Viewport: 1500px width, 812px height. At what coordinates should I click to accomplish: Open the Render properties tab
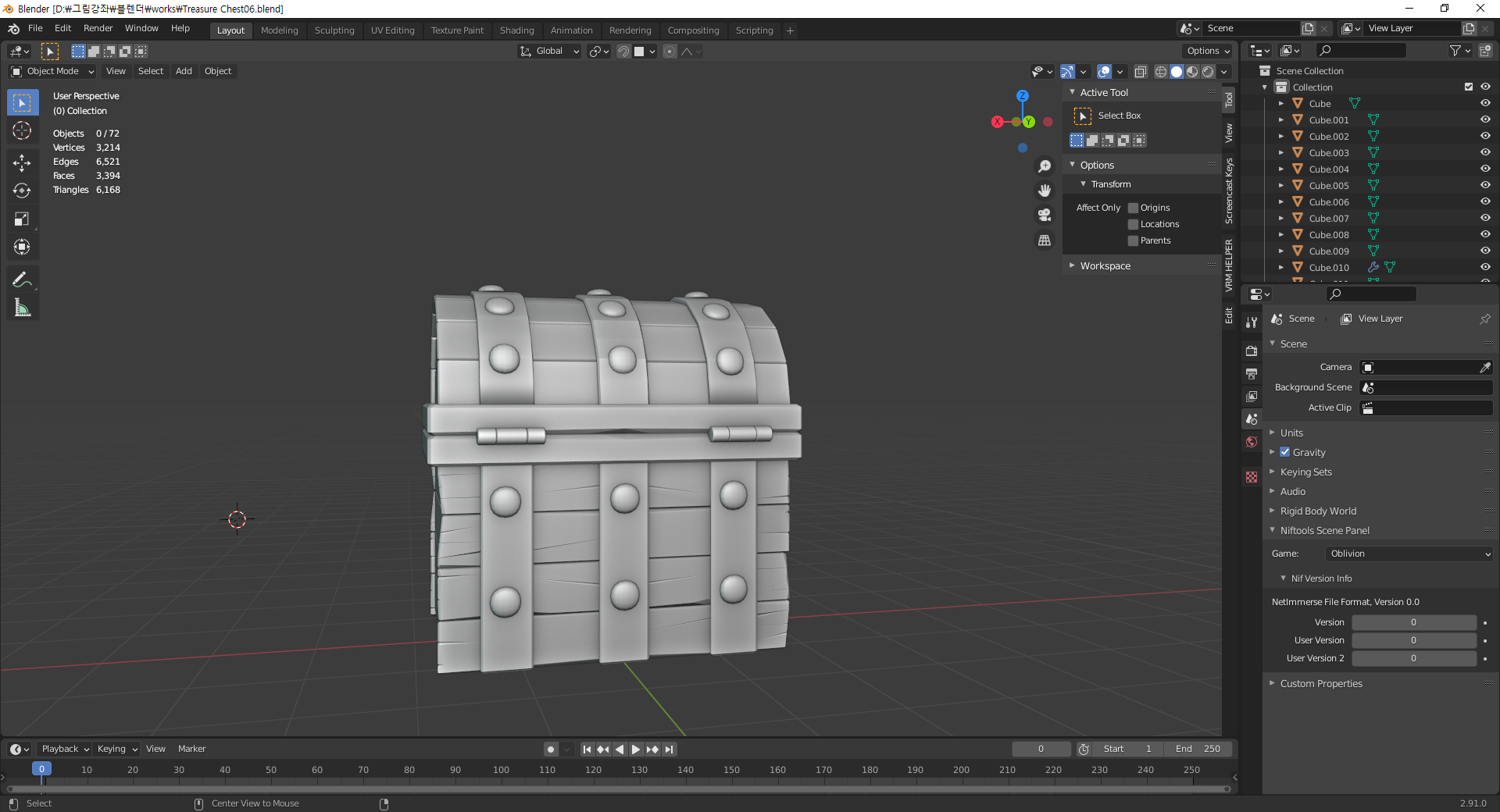[1252, 351]
